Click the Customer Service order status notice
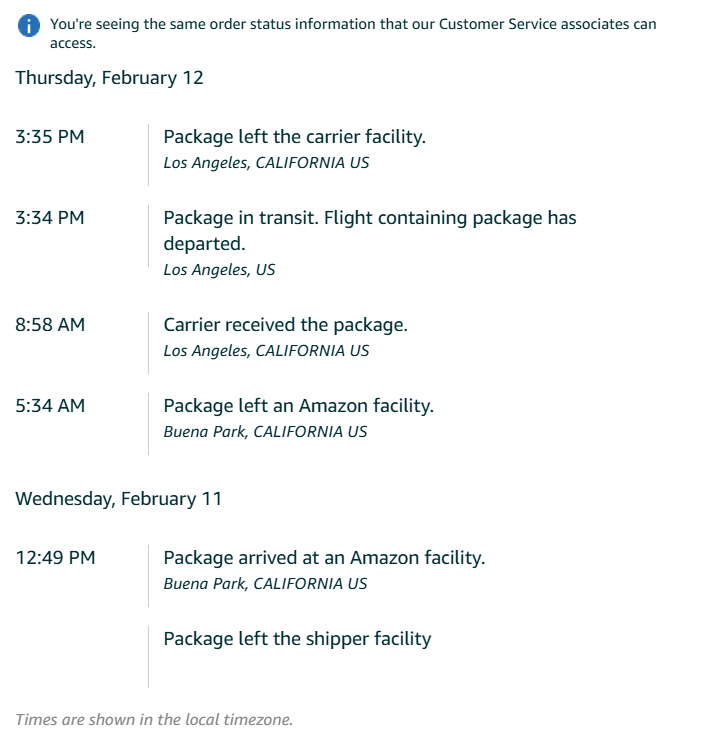This screenshot has width=725, height=735. (x=353, y=34)
